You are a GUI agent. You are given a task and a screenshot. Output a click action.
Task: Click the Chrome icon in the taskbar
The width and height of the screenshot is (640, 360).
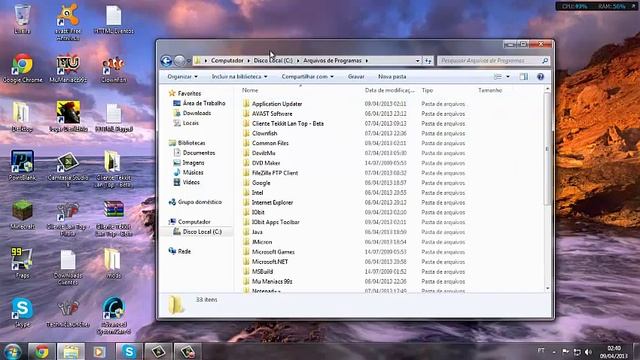coord(41,351)
